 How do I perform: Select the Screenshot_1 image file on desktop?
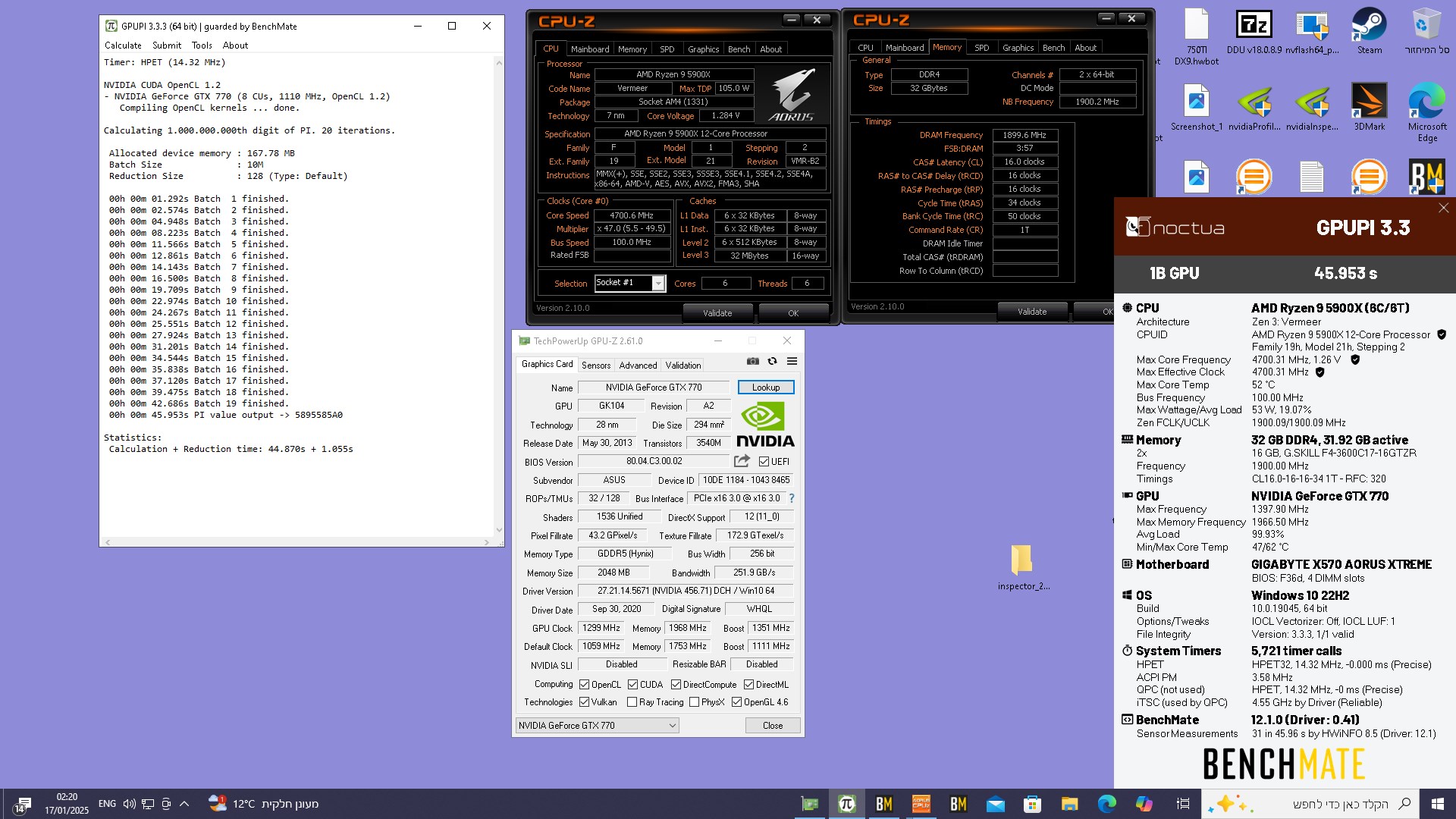coord(1197,107)
